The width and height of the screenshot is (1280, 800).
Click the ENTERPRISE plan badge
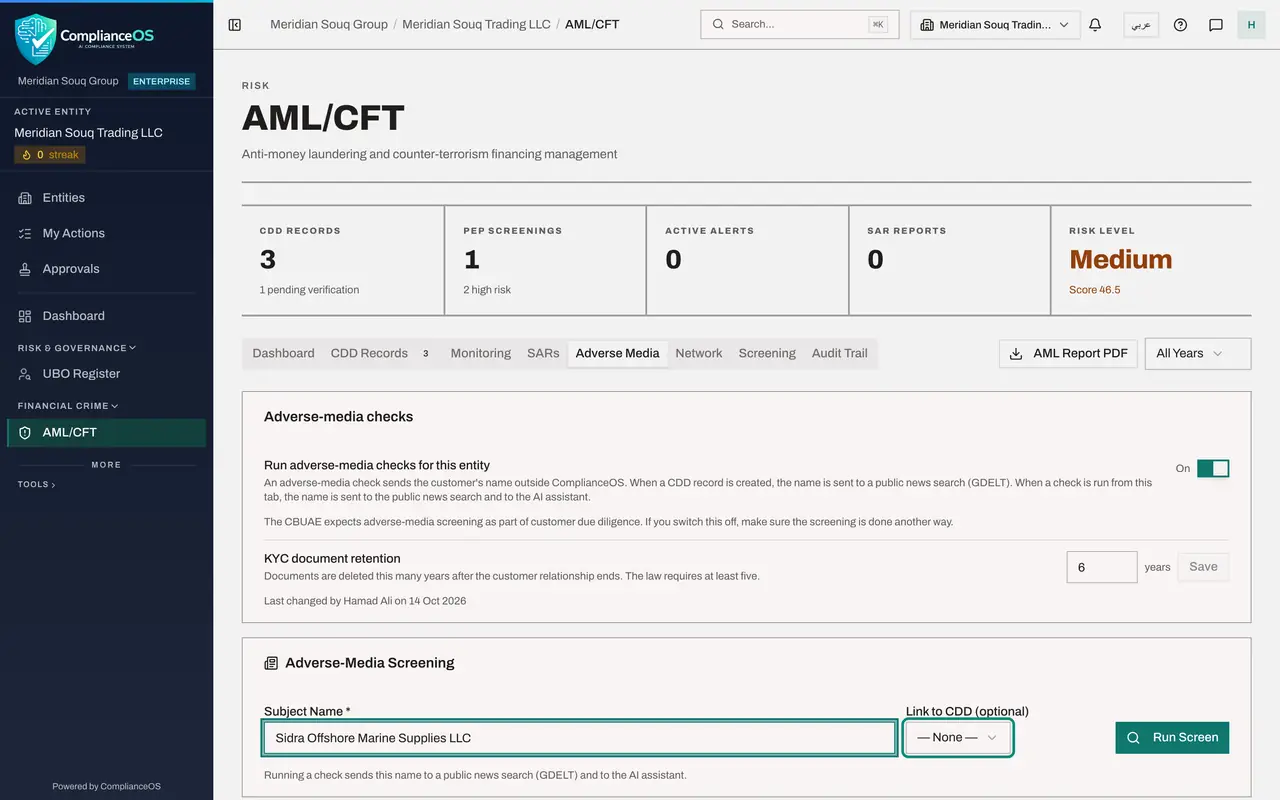162,81
